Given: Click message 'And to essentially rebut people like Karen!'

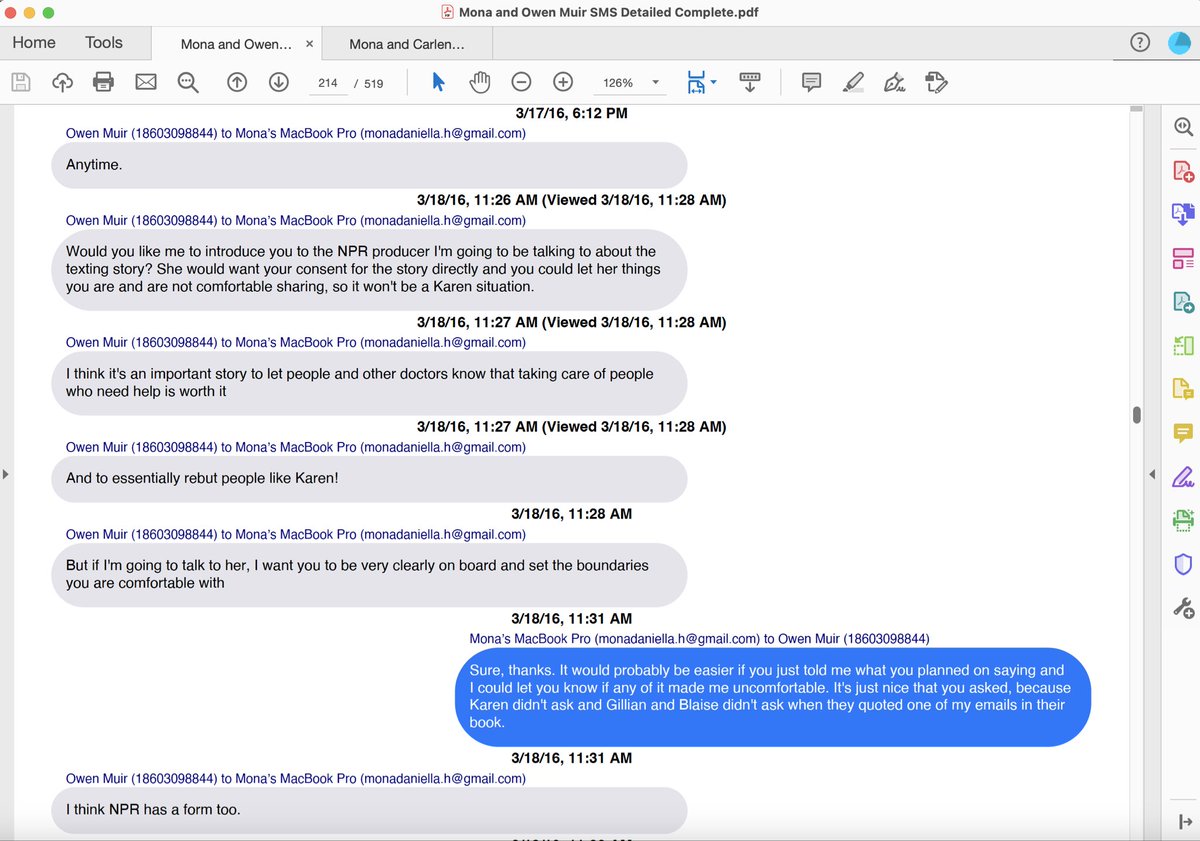Looking at the screenshot, I should click(369, 478).
